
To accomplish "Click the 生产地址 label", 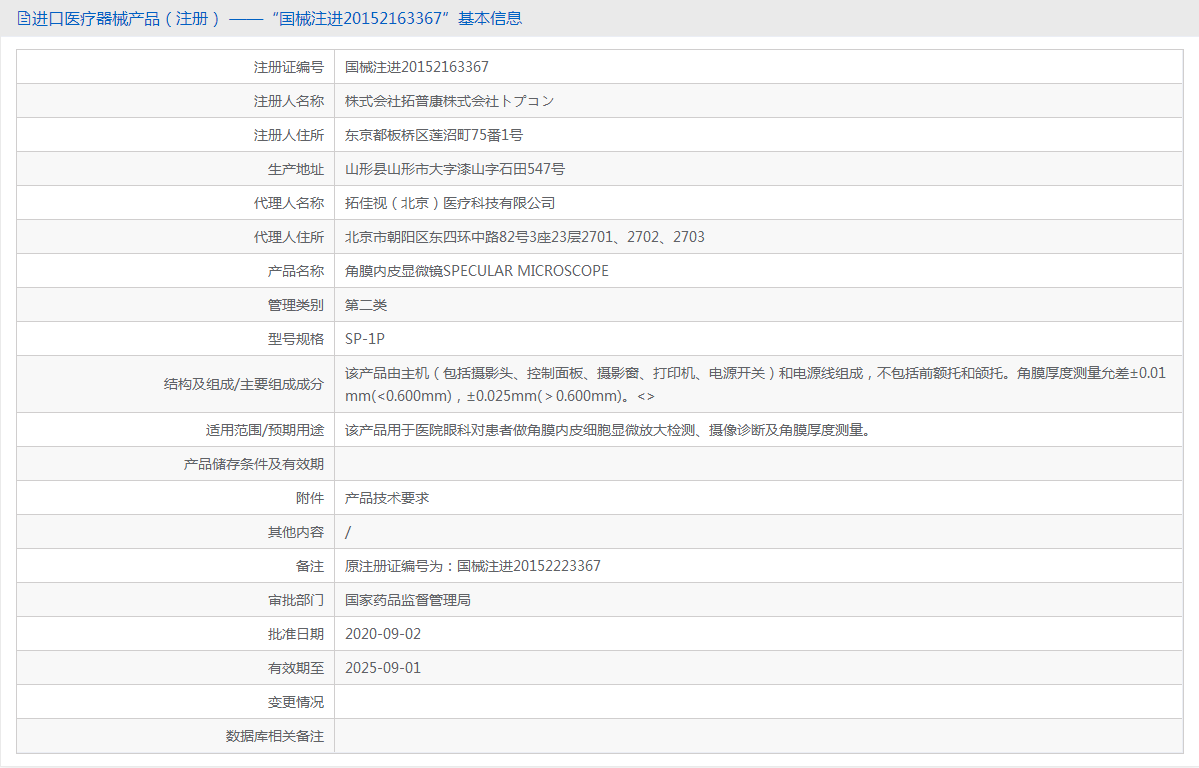I will pos(295,169).
